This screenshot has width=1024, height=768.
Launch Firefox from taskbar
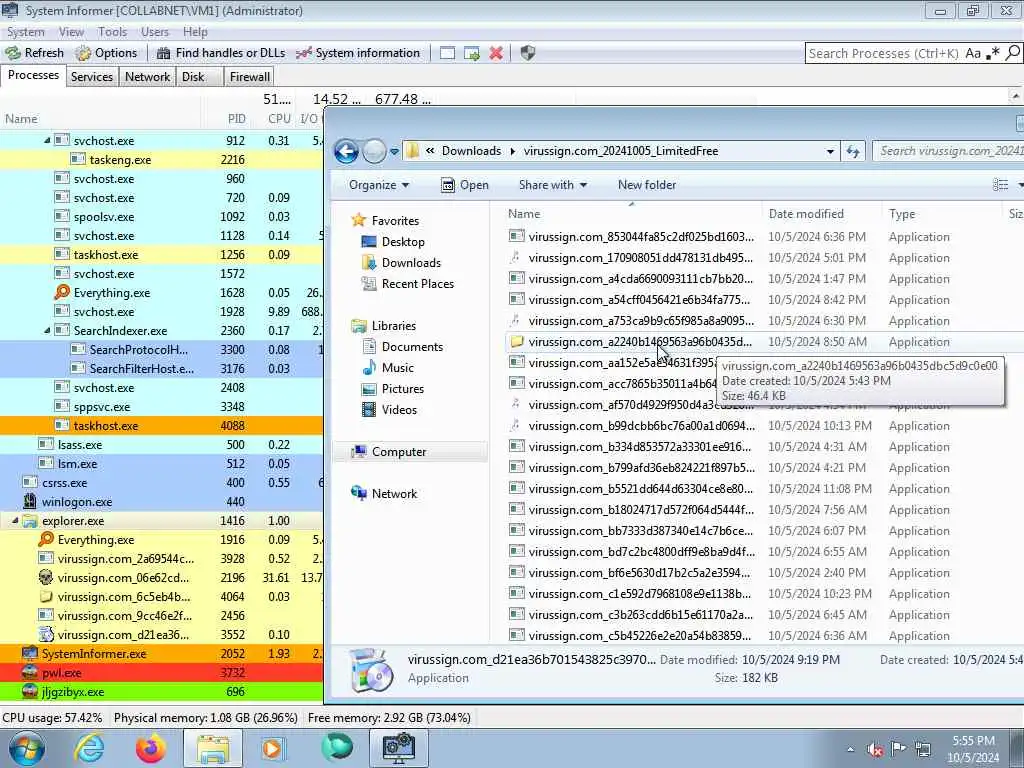click(x=150, y=748)
